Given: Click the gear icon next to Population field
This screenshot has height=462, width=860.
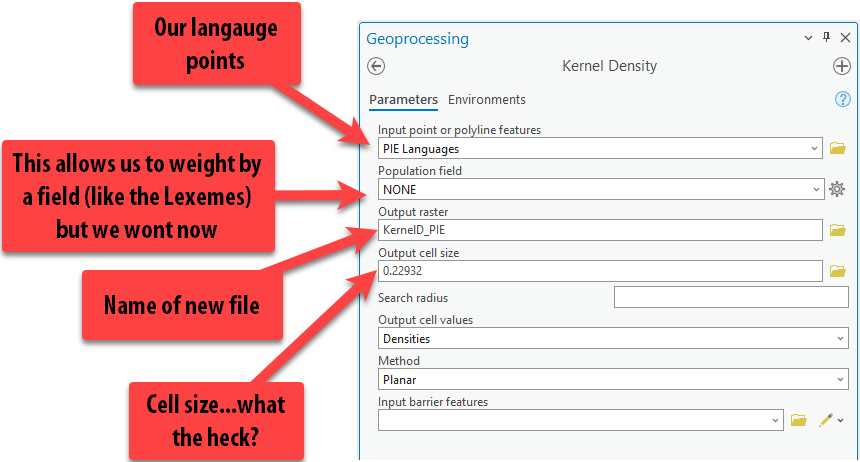Looking at the screenshot, I should click(838, 189).
